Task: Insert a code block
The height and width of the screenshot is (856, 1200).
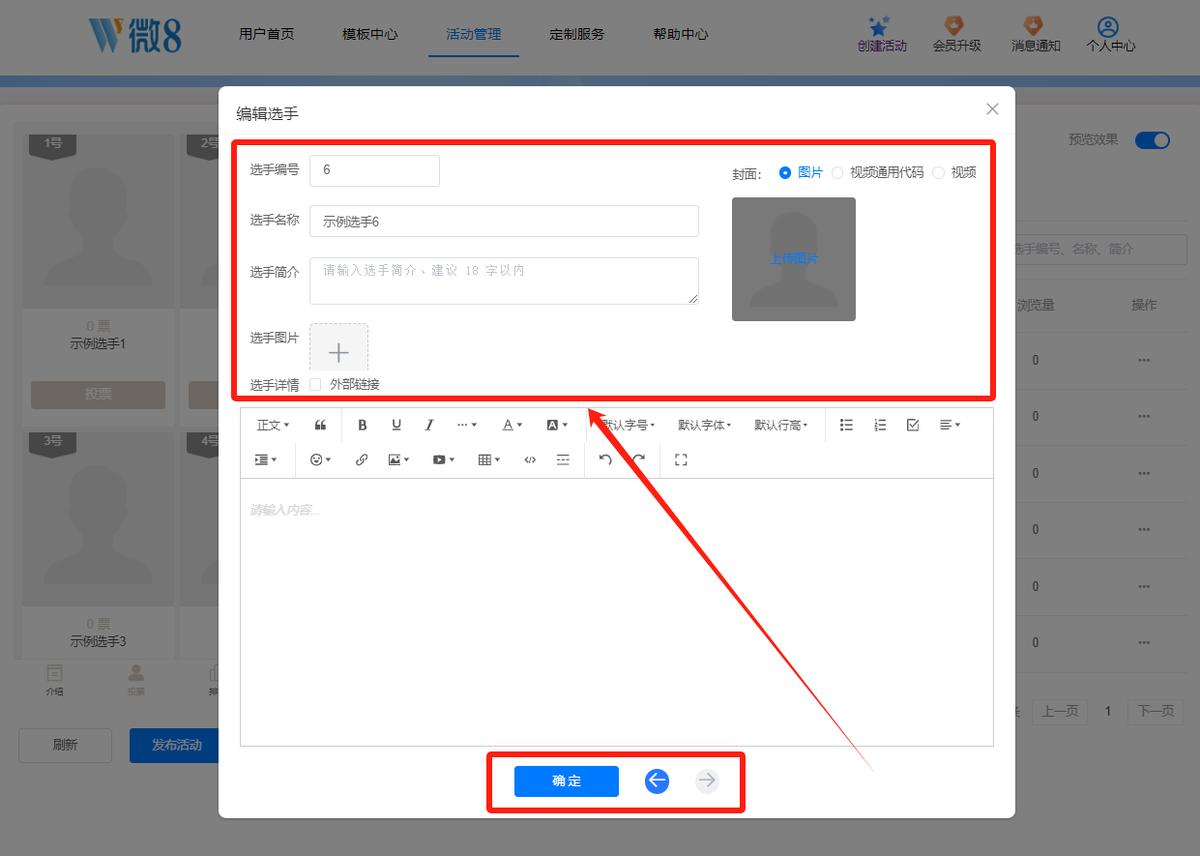Action: coord(530,460)
